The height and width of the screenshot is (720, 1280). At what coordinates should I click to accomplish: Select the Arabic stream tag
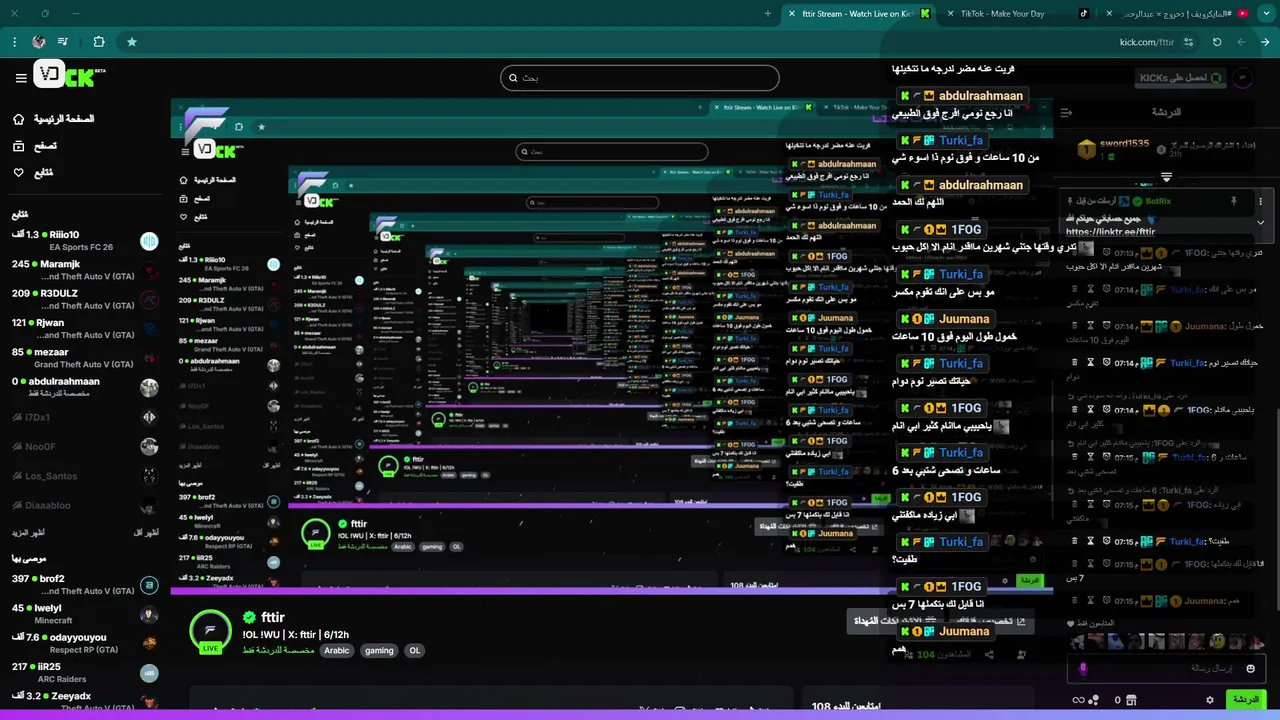[337, 650]
